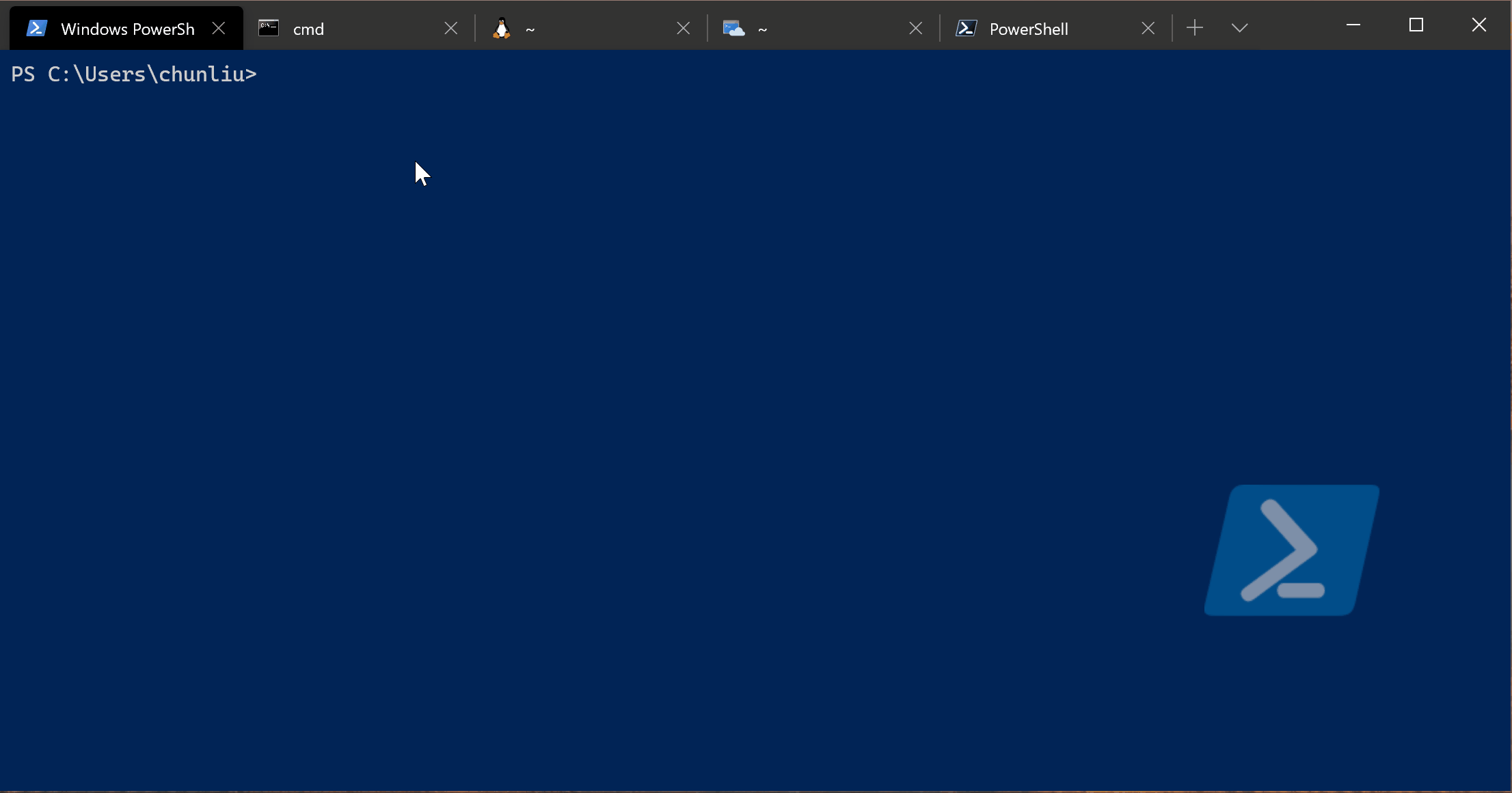
Task: Select the Windows PowerShell tab label
Action: click(127, 29)
